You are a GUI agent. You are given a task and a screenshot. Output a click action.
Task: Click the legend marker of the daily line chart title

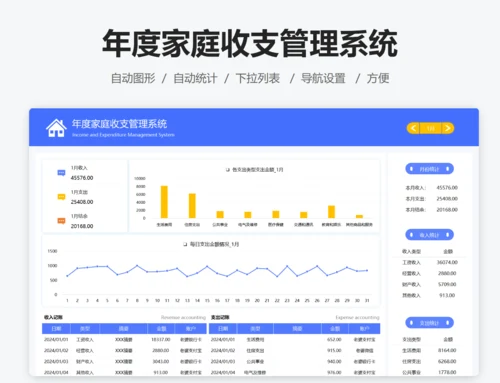pyautogui.click(x=185, y=244)
